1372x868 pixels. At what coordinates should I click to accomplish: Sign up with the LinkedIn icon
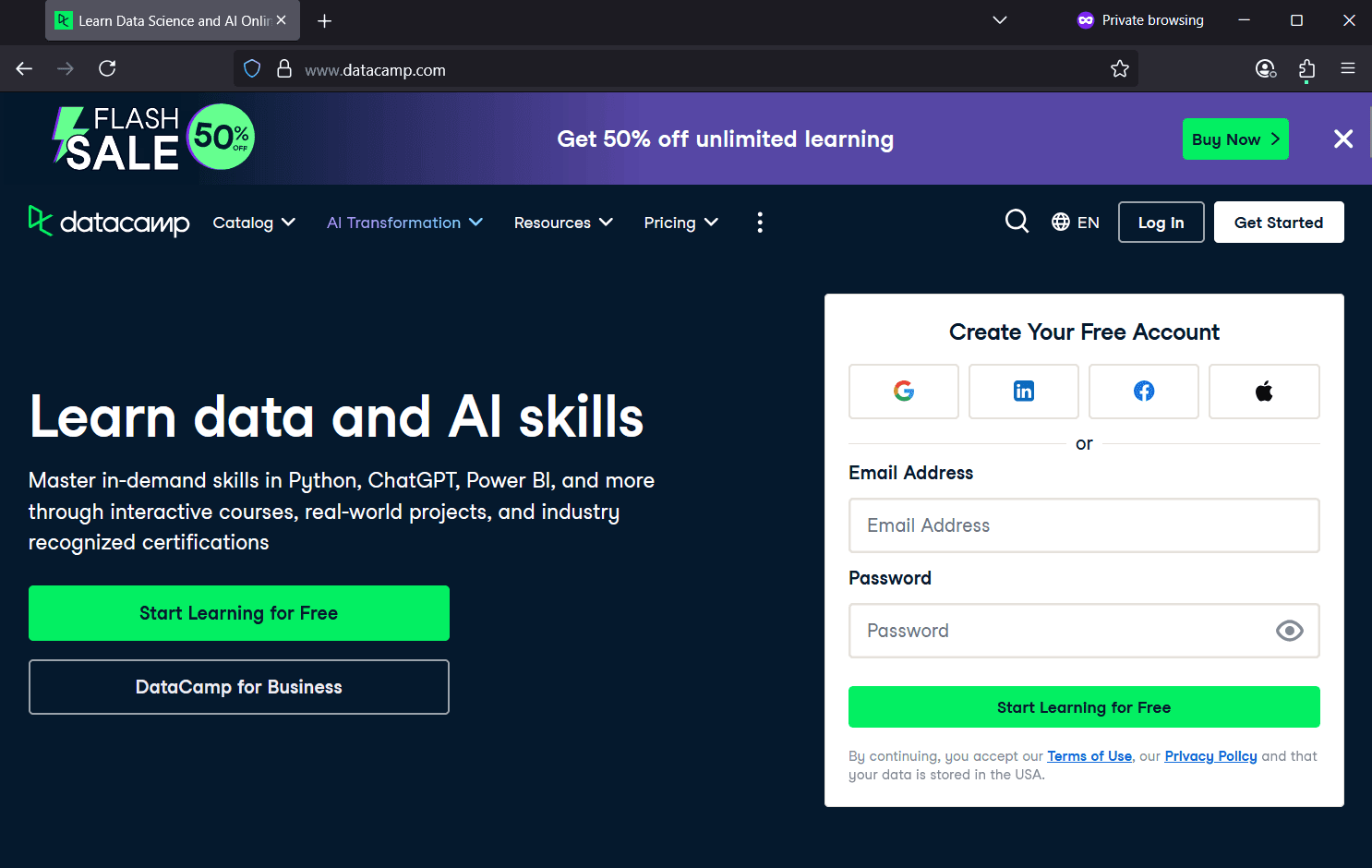[x=1023, y=391]
